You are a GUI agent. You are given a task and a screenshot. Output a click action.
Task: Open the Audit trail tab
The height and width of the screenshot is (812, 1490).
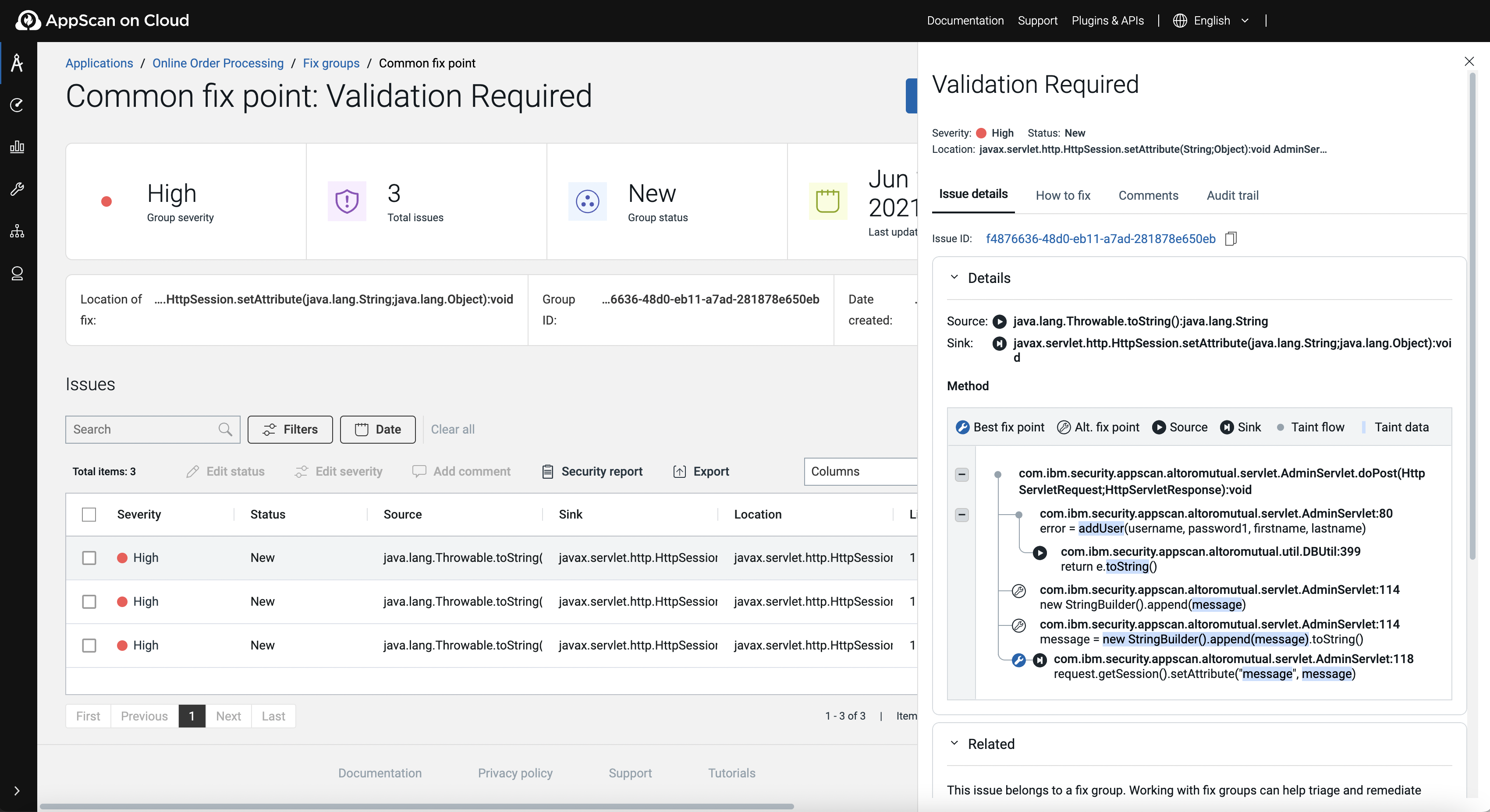point(1232,195)
